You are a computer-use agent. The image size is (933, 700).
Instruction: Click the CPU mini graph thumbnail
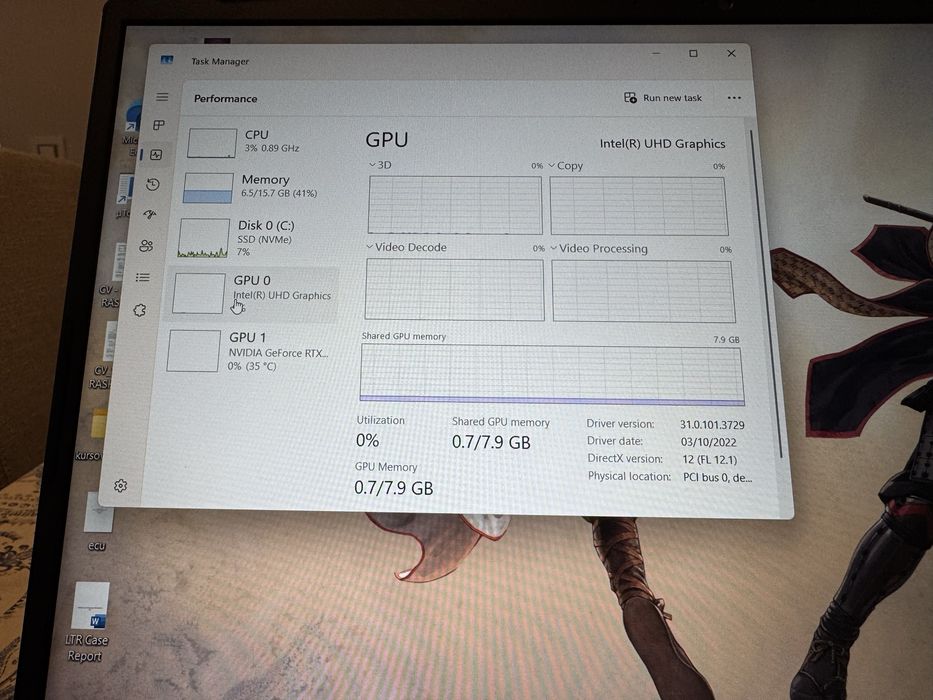pos(212,143)
